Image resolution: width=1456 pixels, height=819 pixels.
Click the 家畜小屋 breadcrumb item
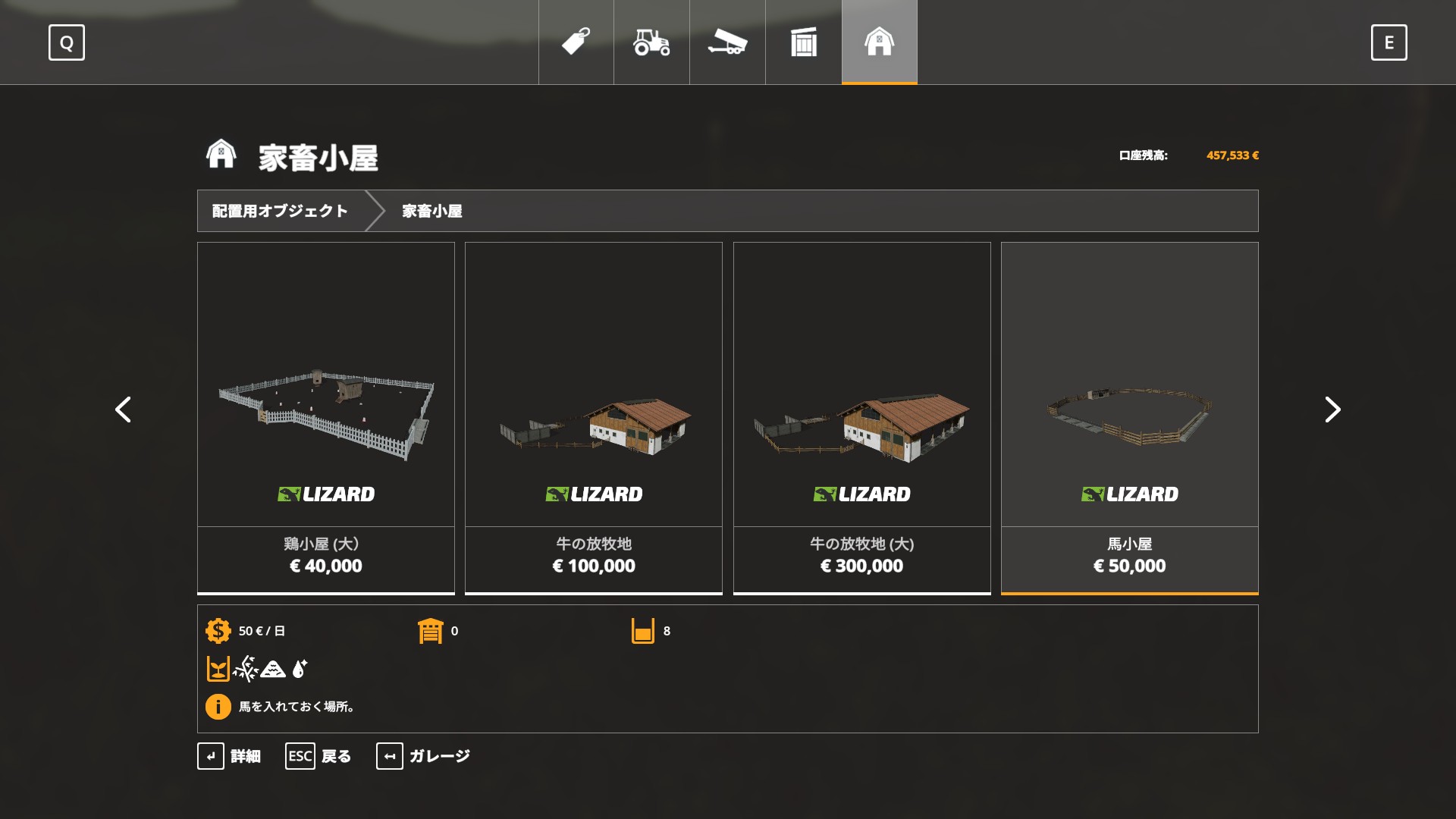point(432,211)
